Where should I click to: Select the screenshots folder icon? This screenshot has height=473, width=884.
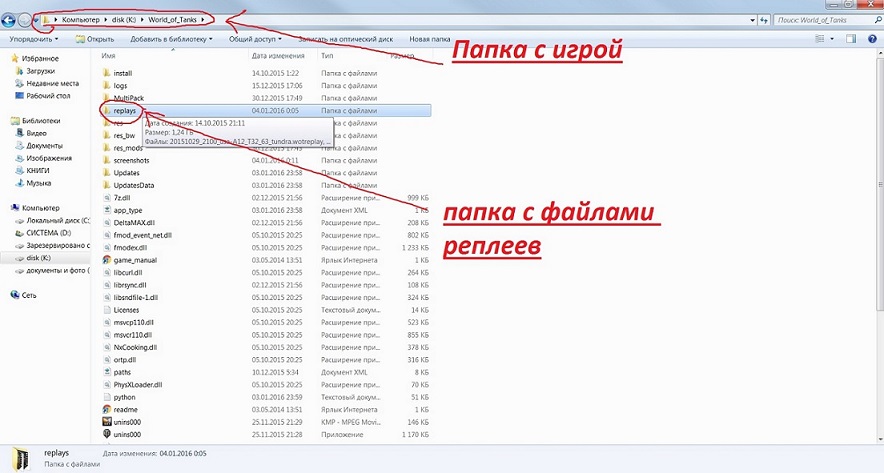pos(107,160)
